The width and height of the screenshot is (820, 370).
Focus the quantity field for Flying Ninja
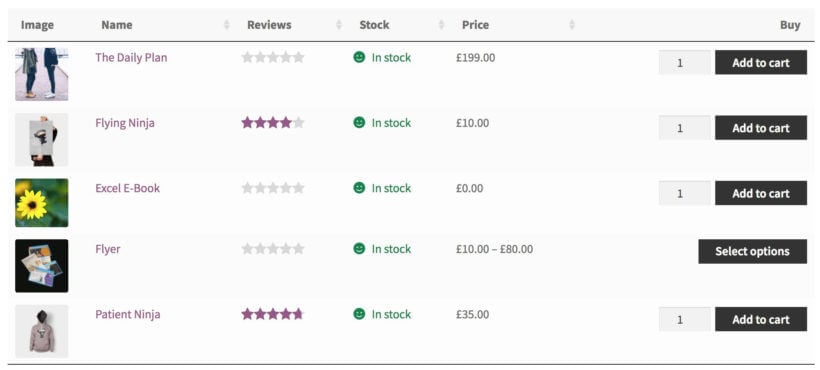point(685,128)
